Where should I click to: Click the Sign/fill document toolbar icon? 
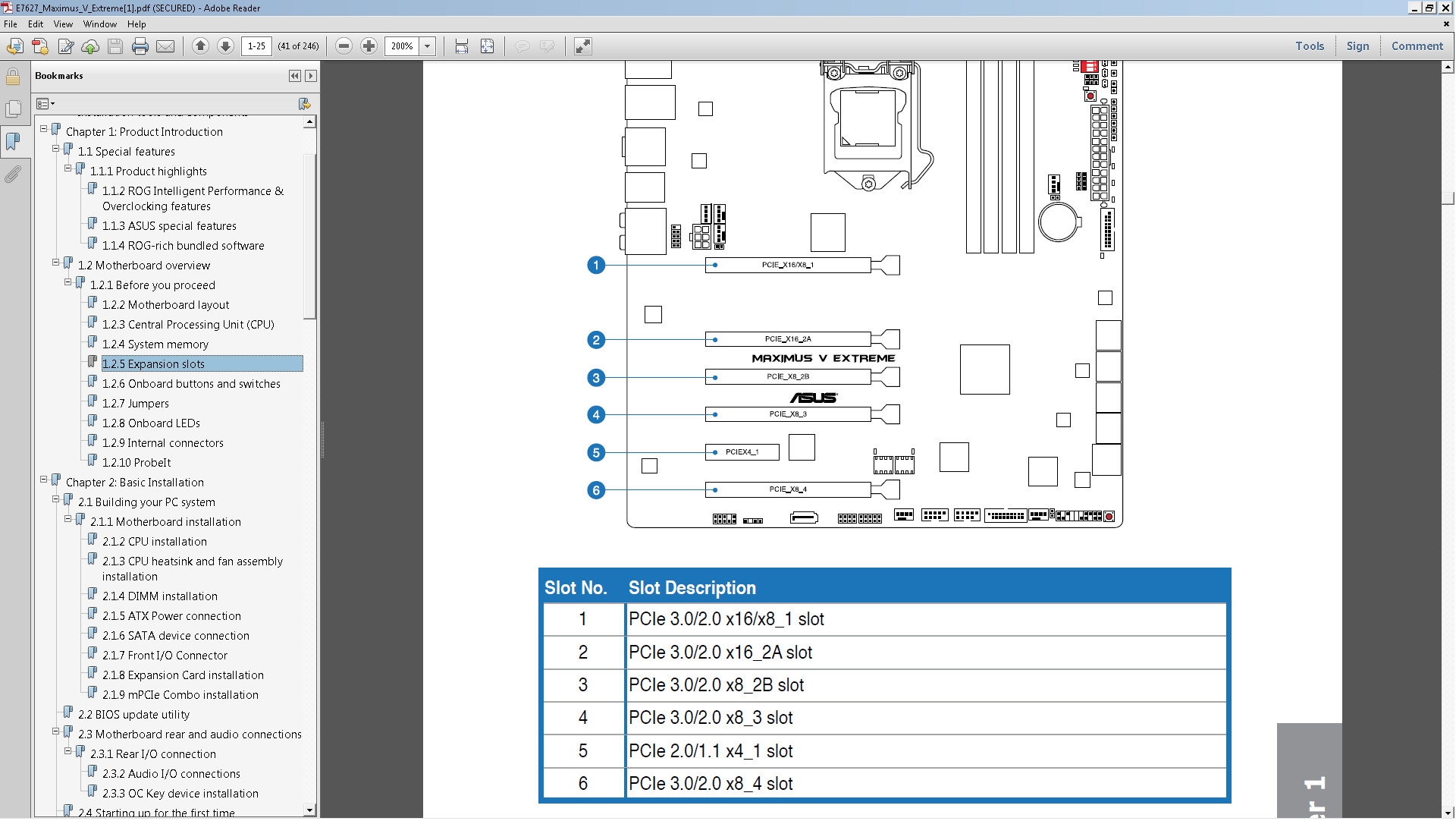point(66,47)
